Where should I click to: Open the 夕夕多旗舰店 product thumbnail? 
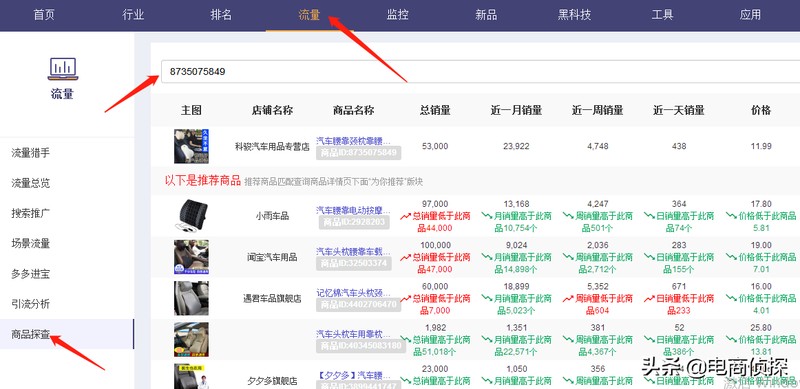tap(191, 377)
